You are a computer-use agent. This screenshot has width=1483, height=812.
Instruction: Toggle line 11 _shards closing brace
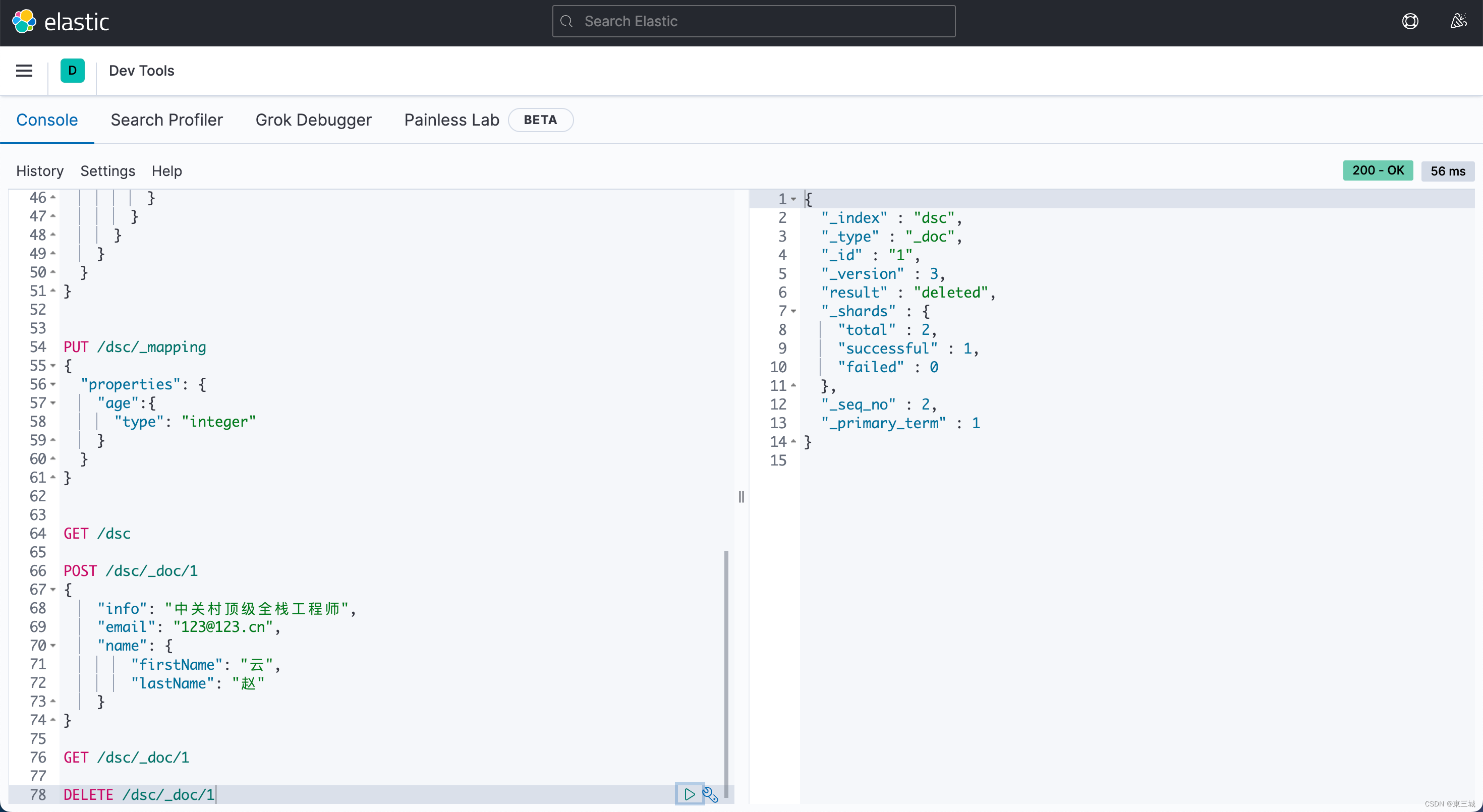[793, 385]
